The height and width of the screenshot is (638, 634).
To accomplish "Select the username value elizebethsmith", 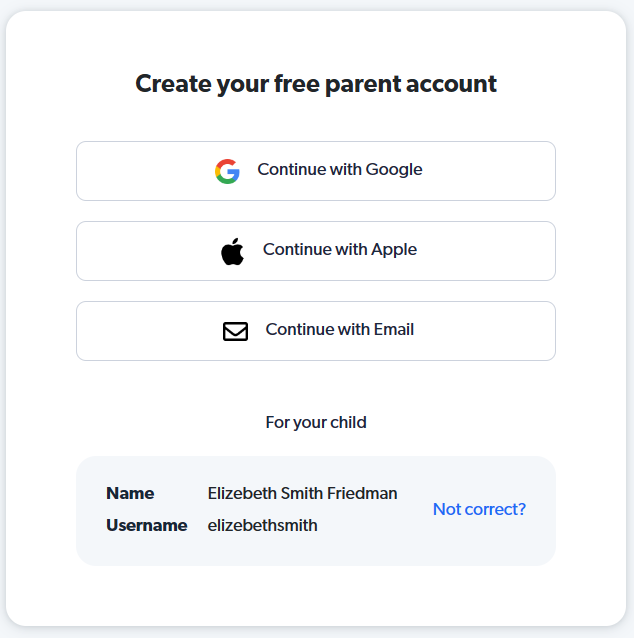I will pos(262,525).
